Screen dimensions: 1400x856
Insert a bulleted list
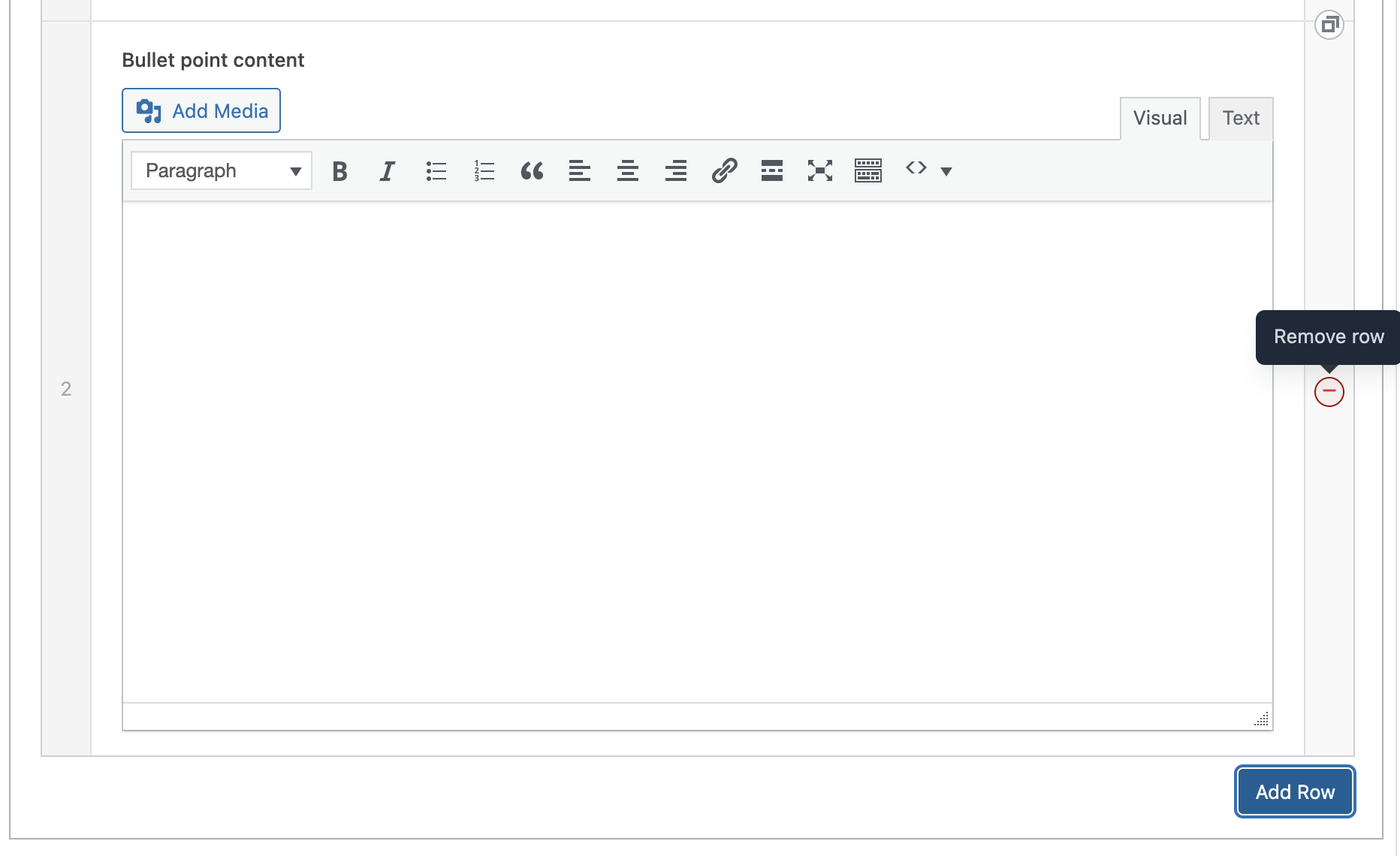point(436,171)
